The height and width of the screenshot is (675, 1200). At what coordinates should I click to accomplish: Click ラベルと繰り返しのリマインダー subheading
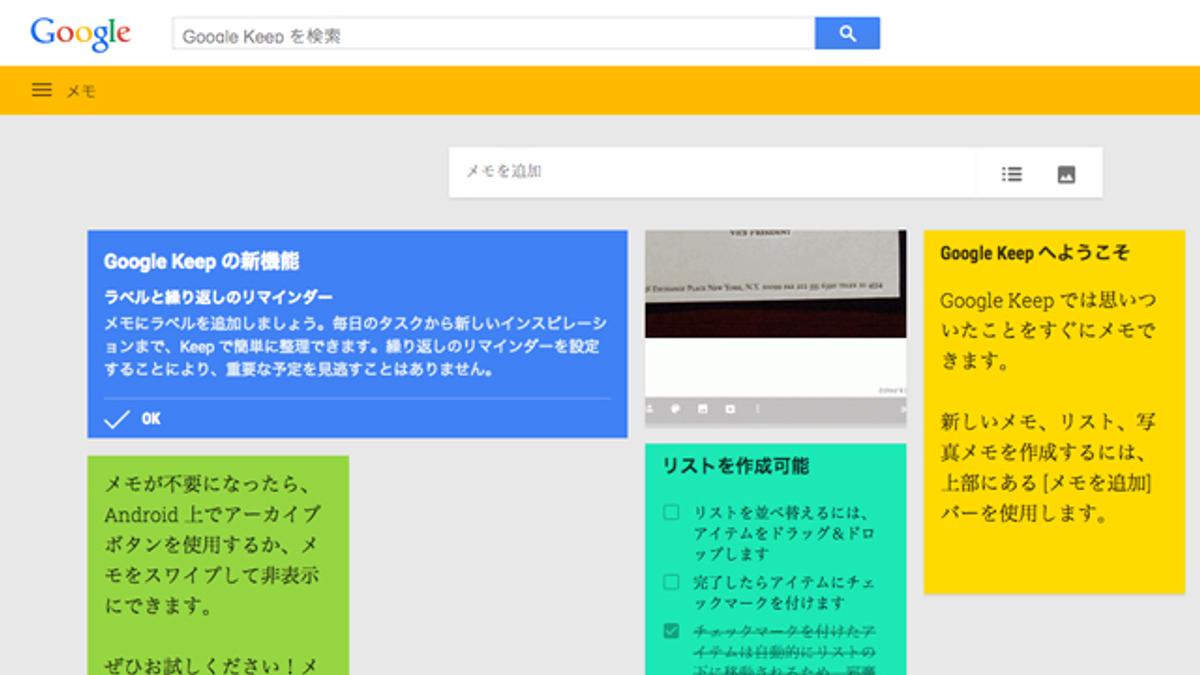[218, 298]
